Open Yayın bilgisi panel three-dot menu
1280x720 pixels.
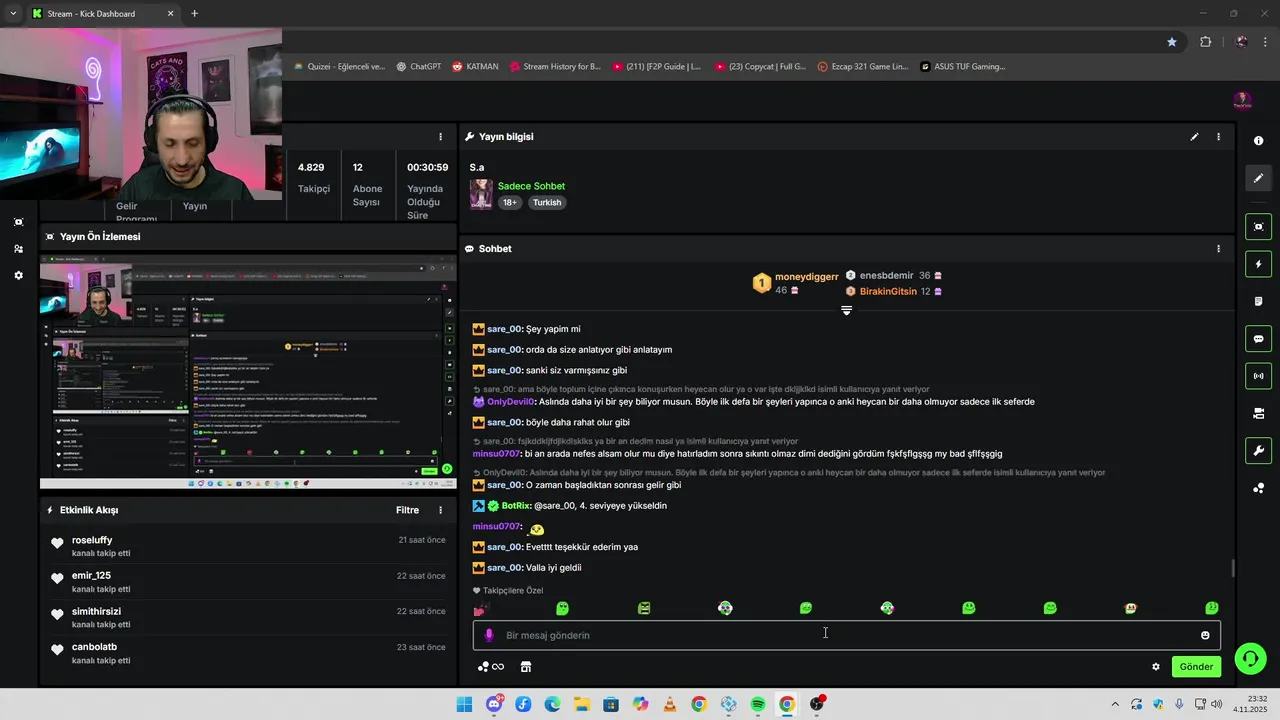pos(1218,137)
